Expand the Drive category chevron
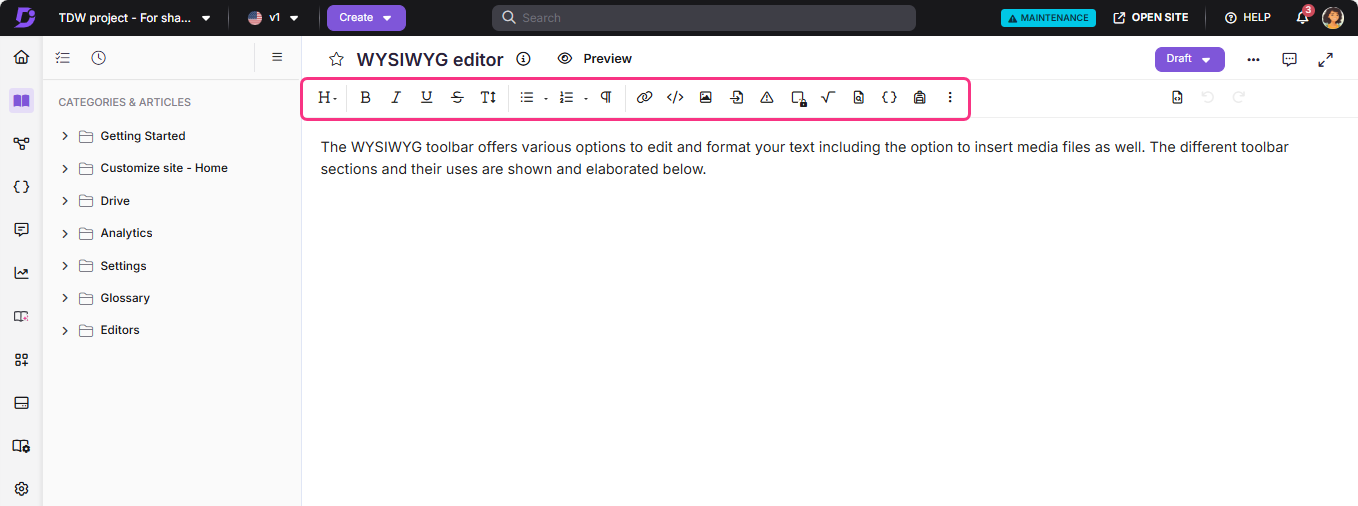1358x506 pixels. [65, 201]
